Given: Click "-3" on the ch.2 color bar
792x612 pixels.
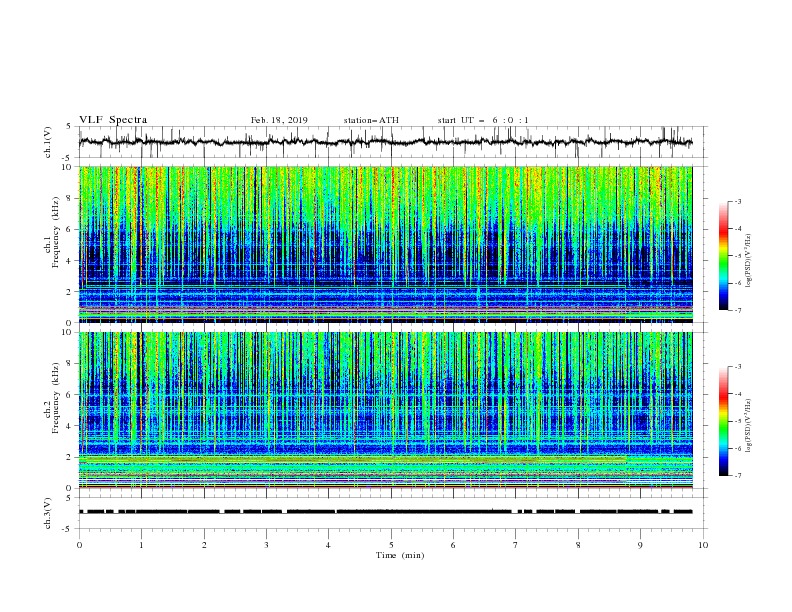Looking at the screenshot, I should pos(737,367).
